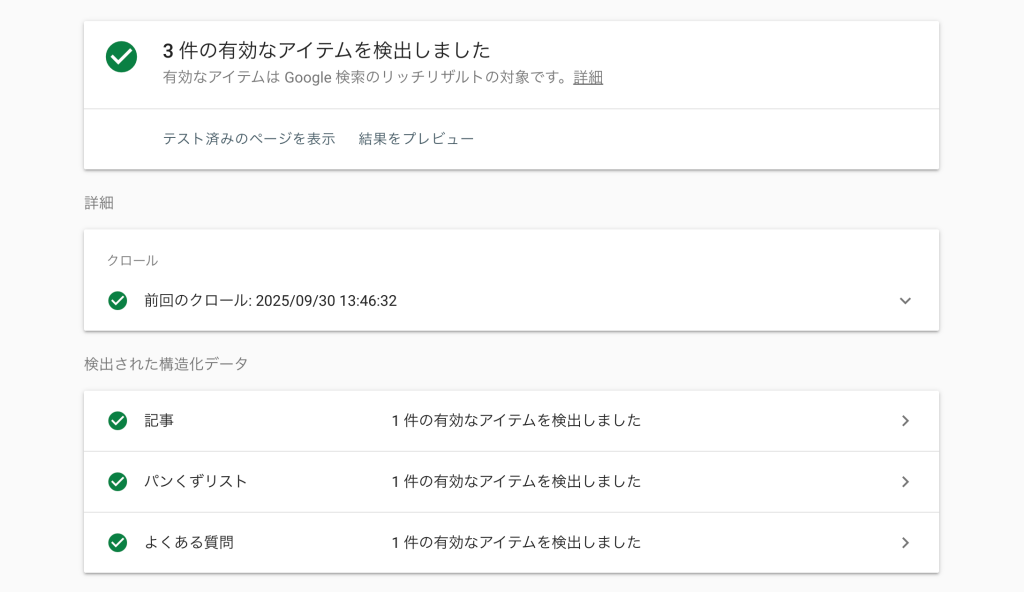Image resolution: width=1024 pixels, height=592 pixels.
Task: Click 結果をプレビュー button
Action: click(x=416, y=139)
